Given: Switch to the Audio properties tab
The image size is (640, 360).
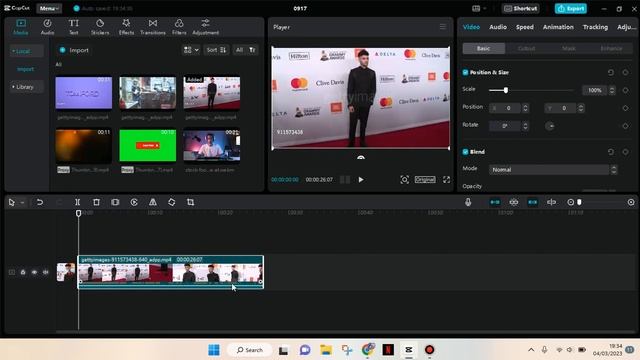Looking at the screenshot, I should [x=498, y=27].
